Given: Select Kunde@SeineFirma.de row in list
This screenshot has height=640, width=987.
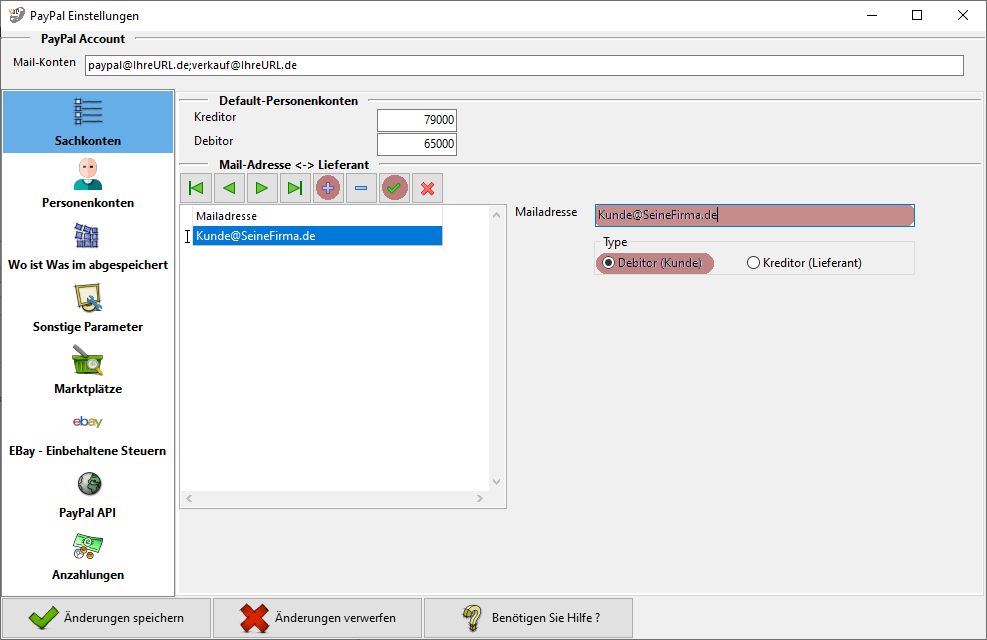Looking at the screenshot, I should click(317, 236).
